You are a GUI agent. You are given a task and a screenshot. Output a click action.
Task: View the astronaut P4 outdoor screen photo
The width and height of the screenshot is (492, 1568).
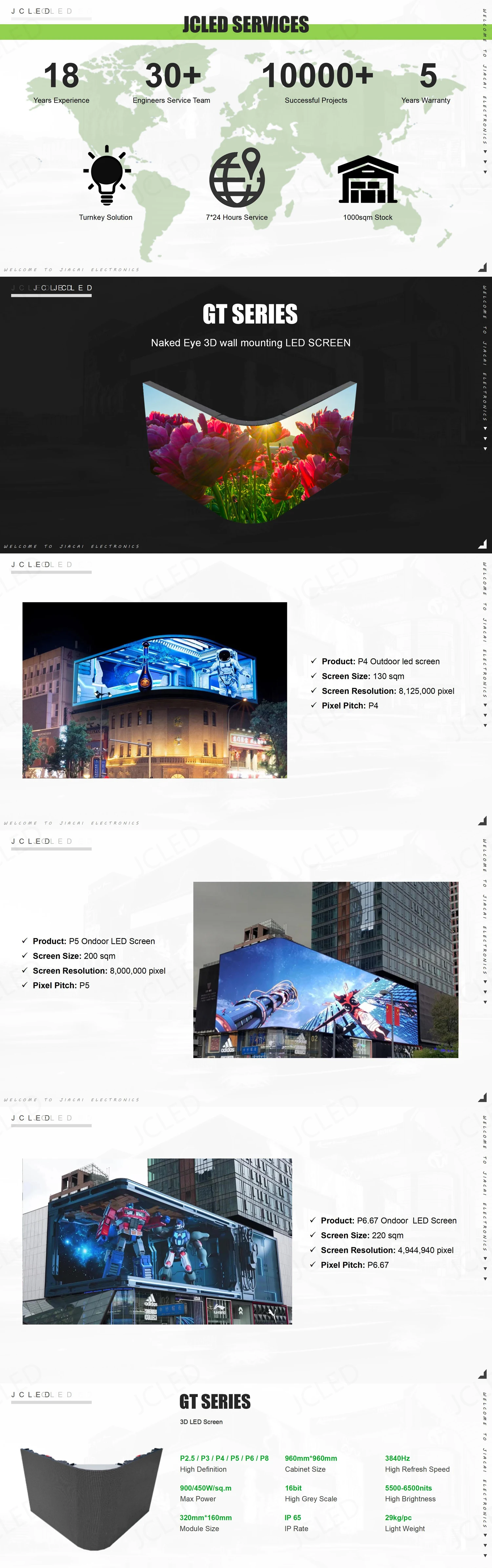[x=155, y=690]
